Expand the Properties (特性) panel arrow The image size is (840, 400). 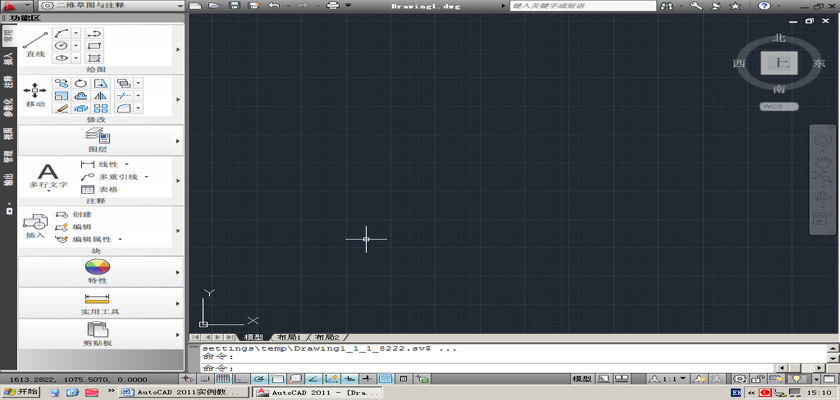(178, 272)
